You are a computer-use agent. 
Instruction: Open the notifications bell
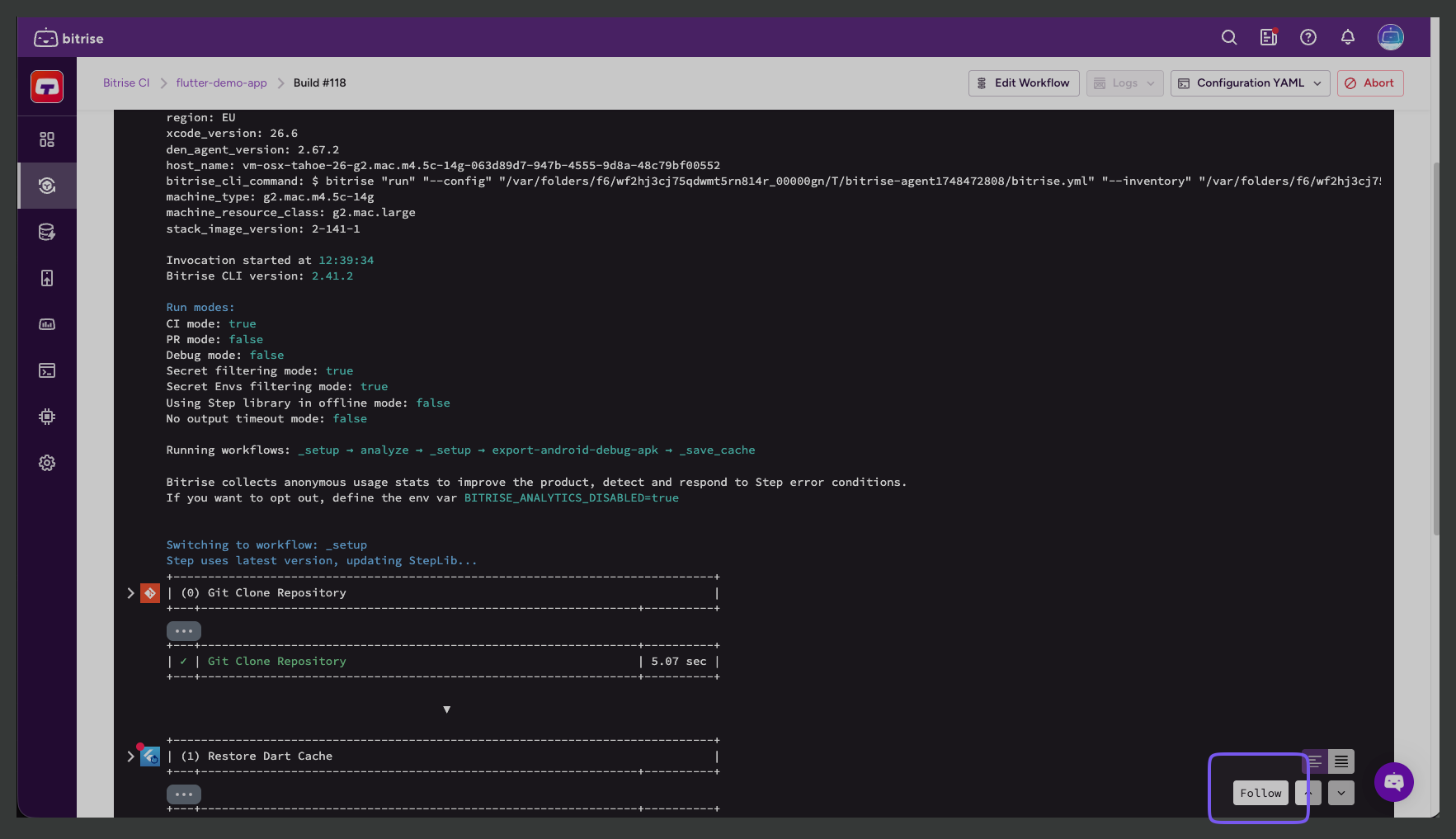1348,37
